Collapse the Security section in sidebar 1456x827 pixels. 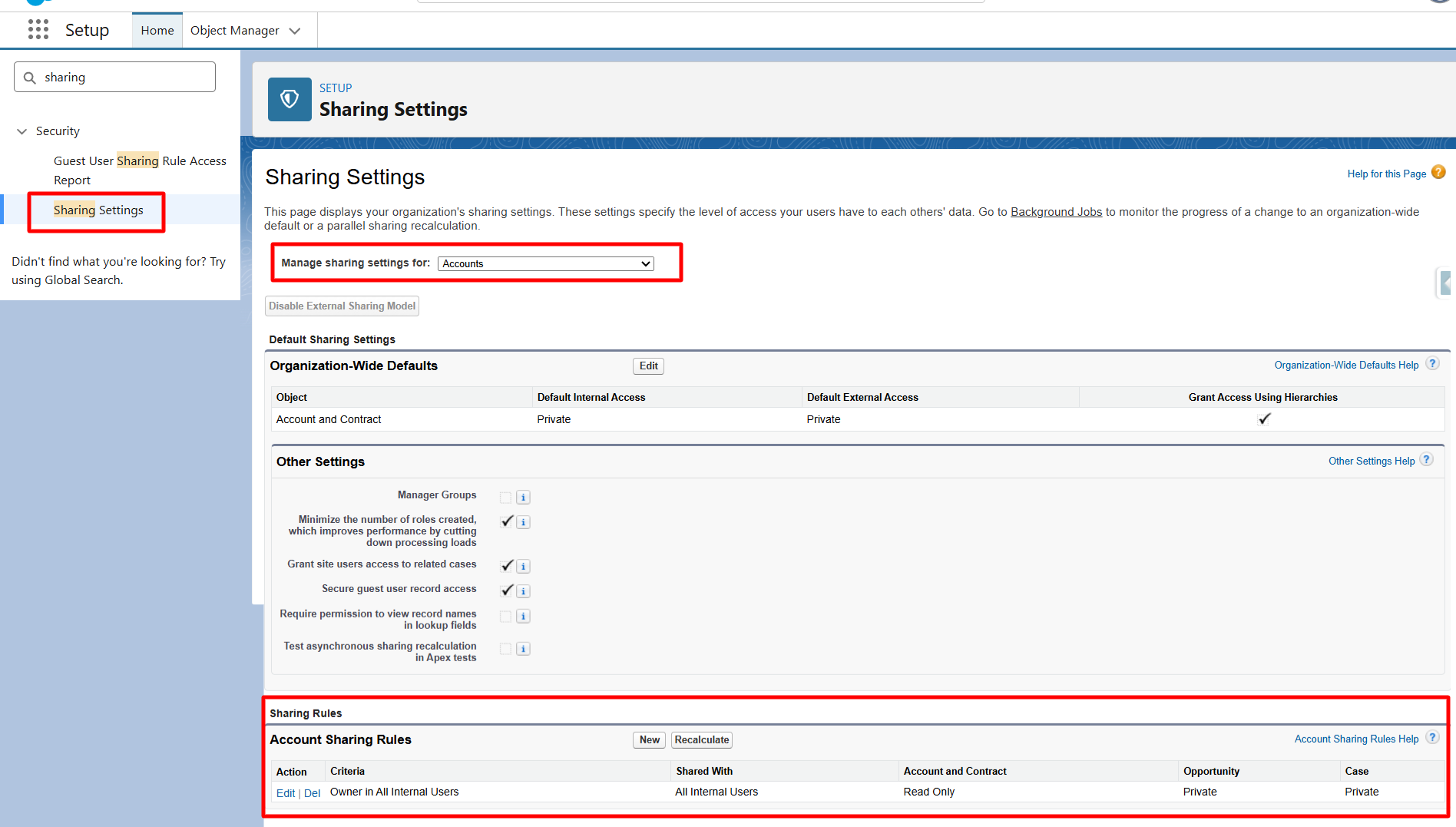point(22,131)
